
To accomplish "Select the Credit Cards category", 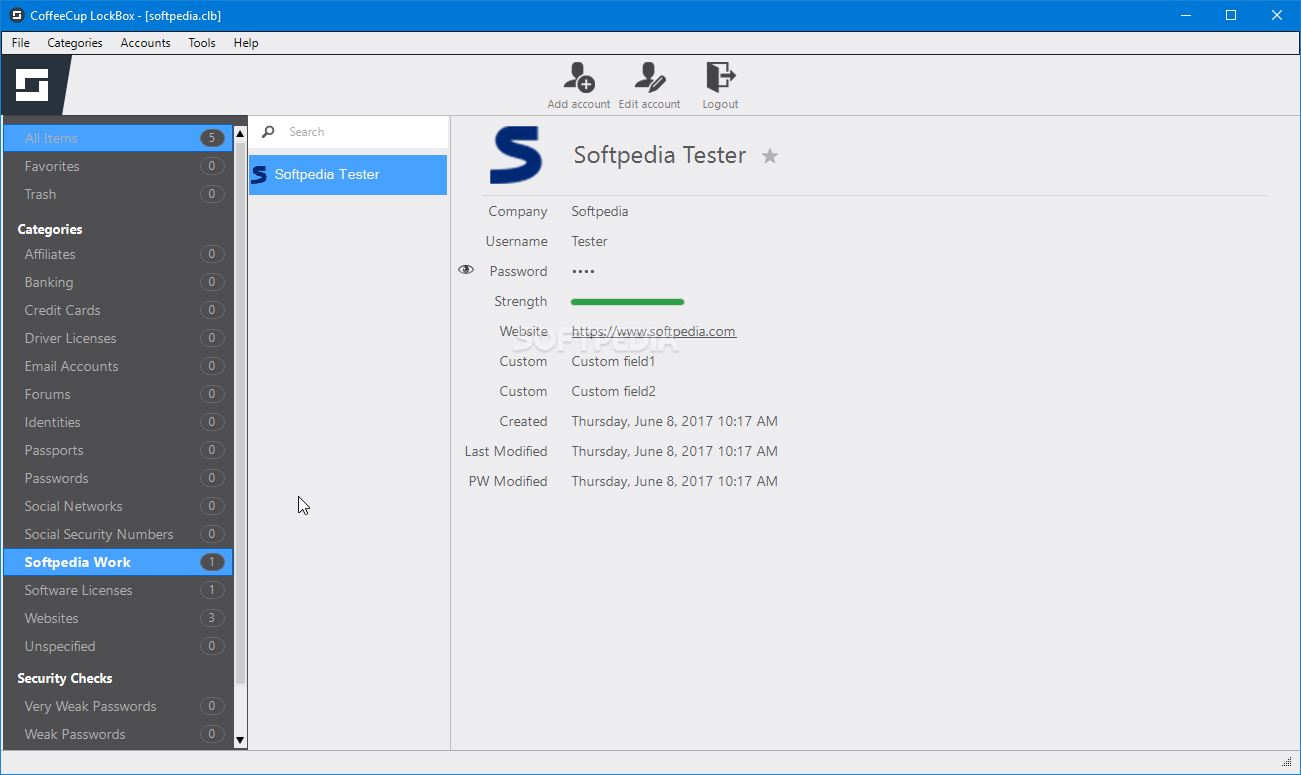I will (x=118, y=310).
